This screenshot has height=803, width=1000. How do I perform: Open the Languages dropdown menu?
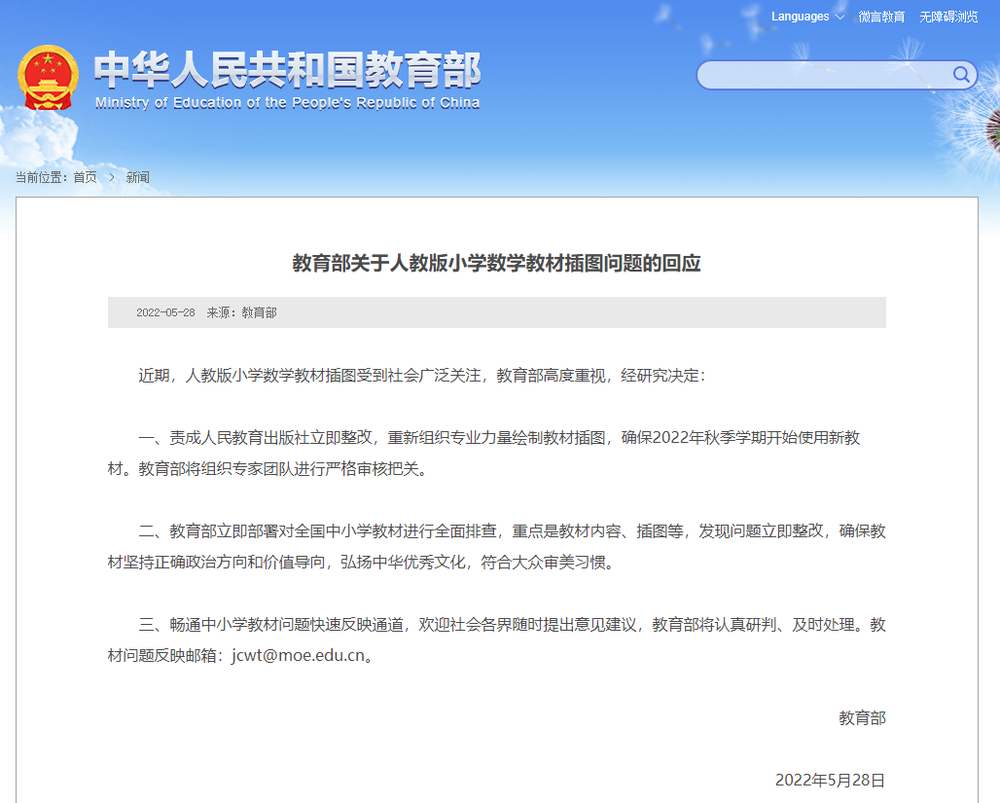point(807,17)
